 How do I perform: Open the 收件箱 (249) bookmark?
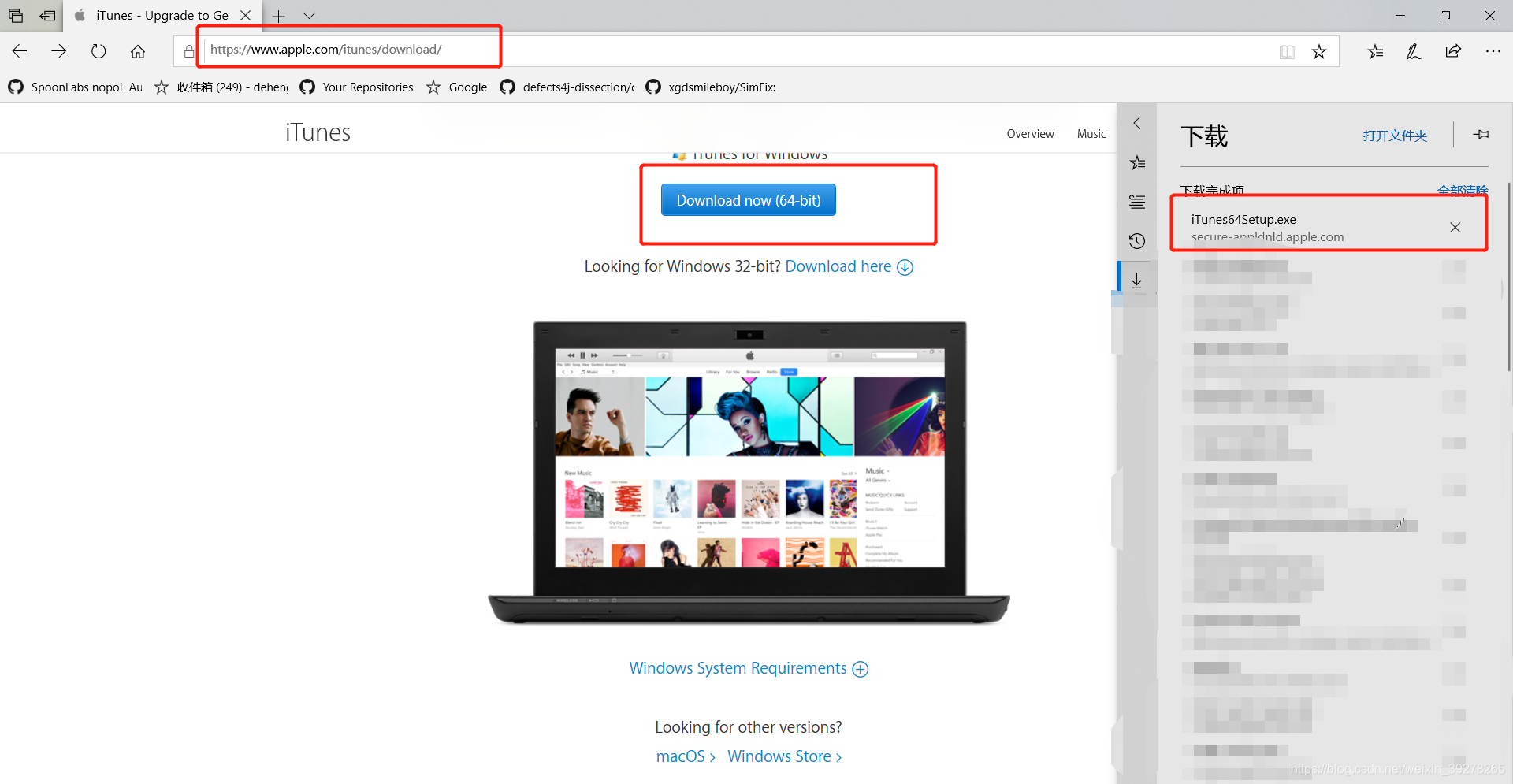point(221,87)
